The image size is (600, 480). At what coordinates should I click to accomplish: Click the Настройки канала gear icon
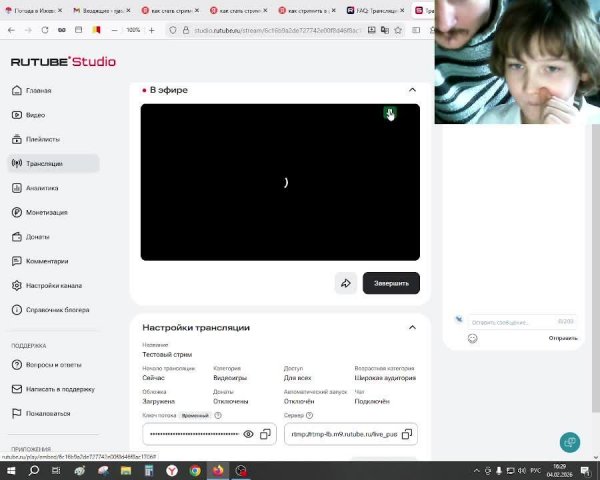click(x=16, y=286)
